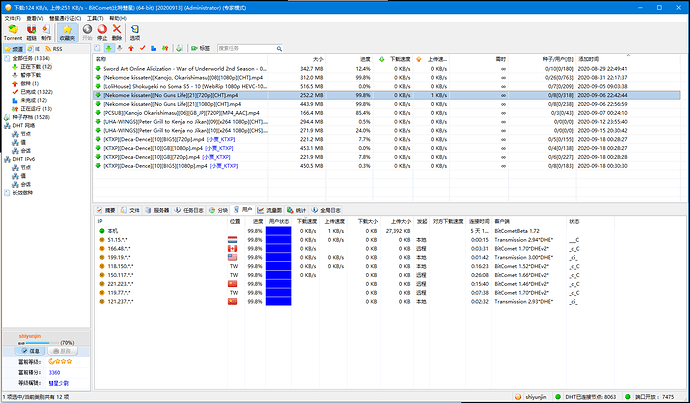Open the Task Log (任务日志) tab
The image size is (690, 403).
click(189, 210)
